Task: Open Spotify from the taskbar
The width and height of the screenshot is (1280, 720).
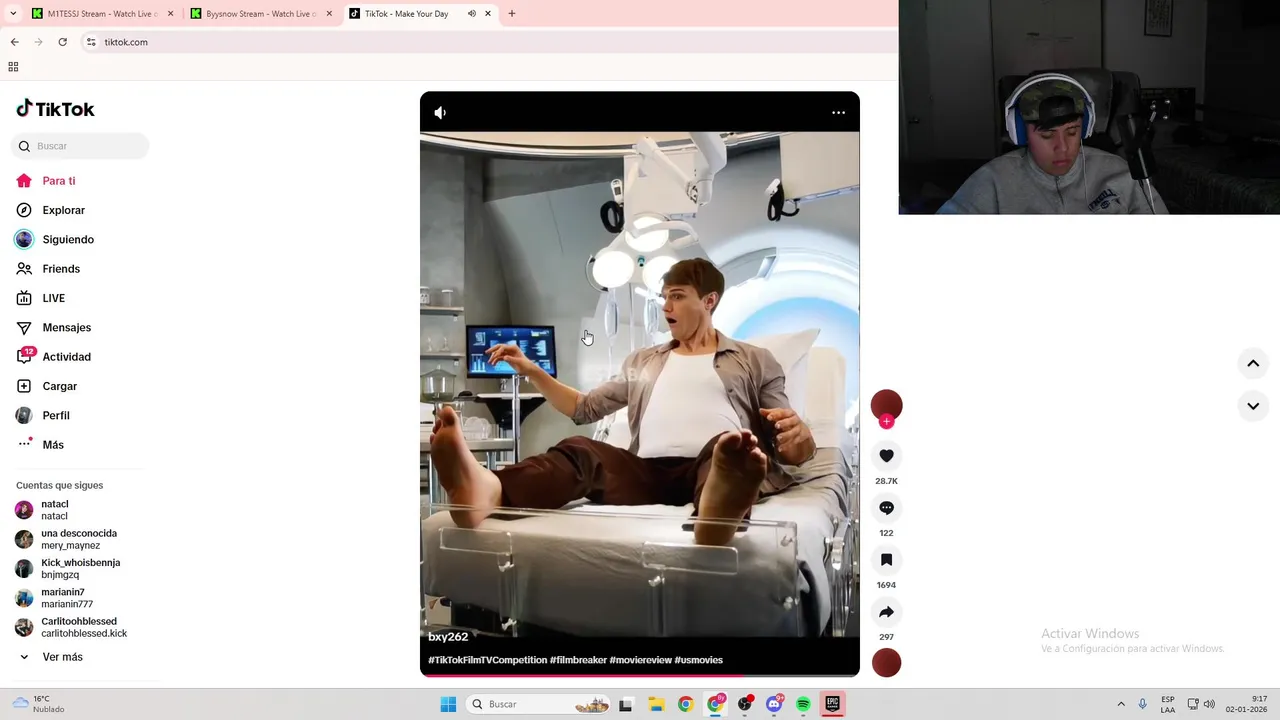Action: pos(803,704)
